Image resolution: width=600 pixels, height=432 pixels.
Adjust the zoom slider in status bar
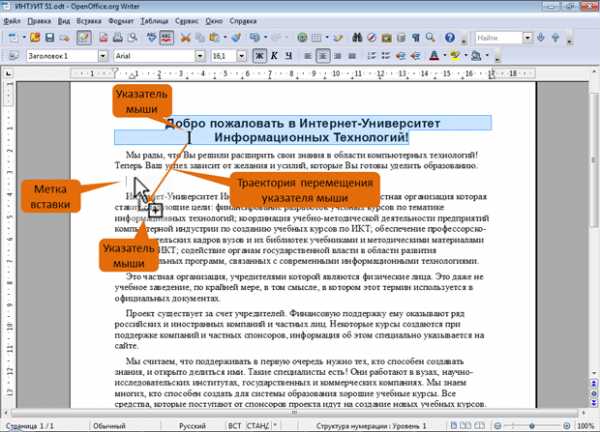coord(532,425)
